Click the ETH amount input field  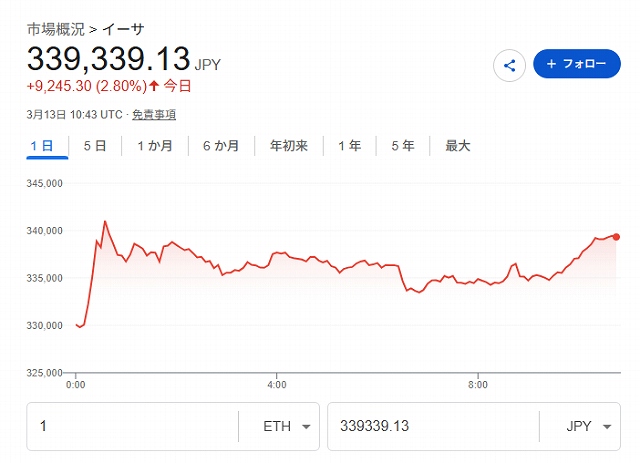tap(132, 426)
